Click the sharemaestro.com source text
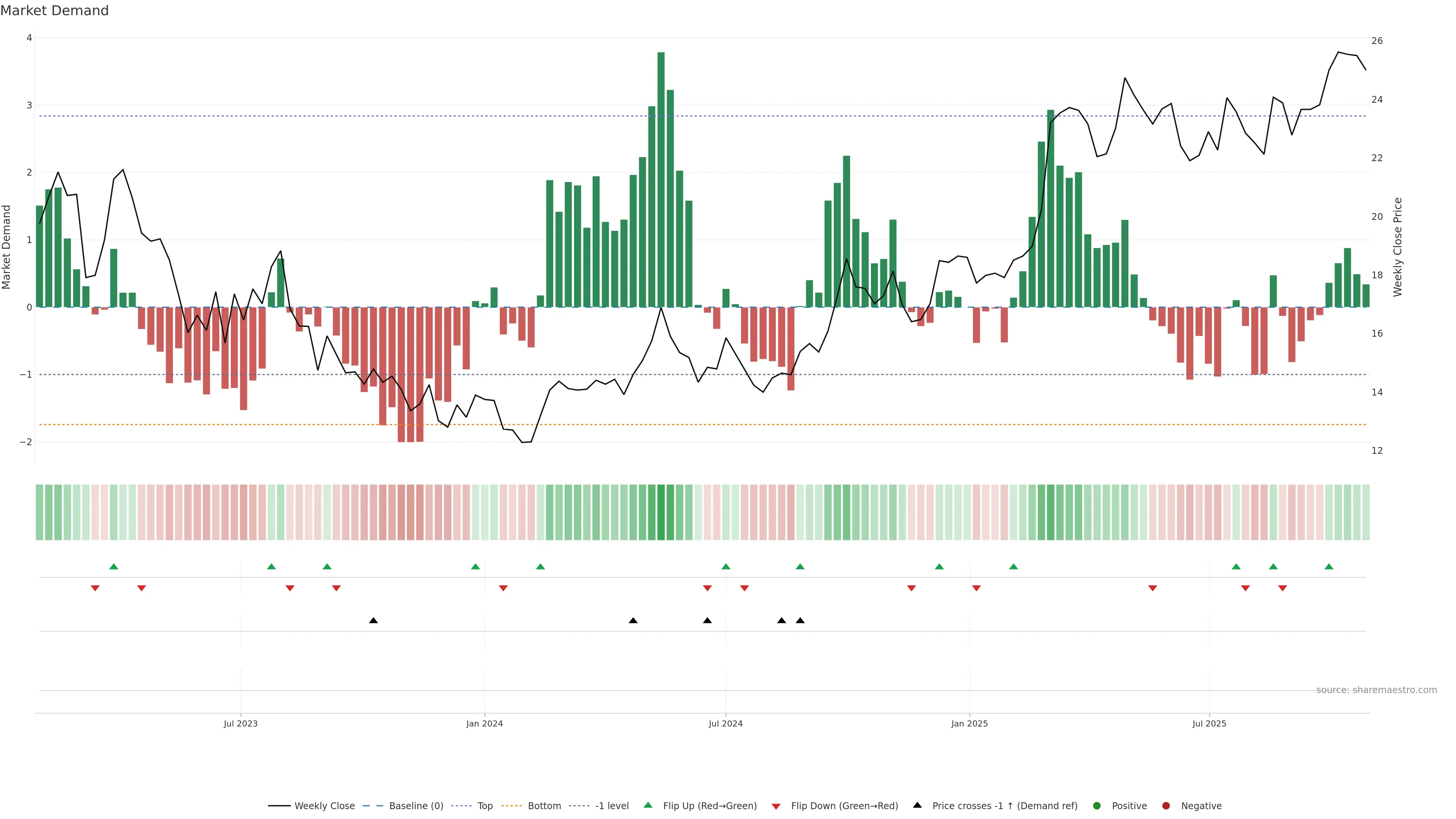This screenshot has width=1456, height=819. coord(1376,690)
